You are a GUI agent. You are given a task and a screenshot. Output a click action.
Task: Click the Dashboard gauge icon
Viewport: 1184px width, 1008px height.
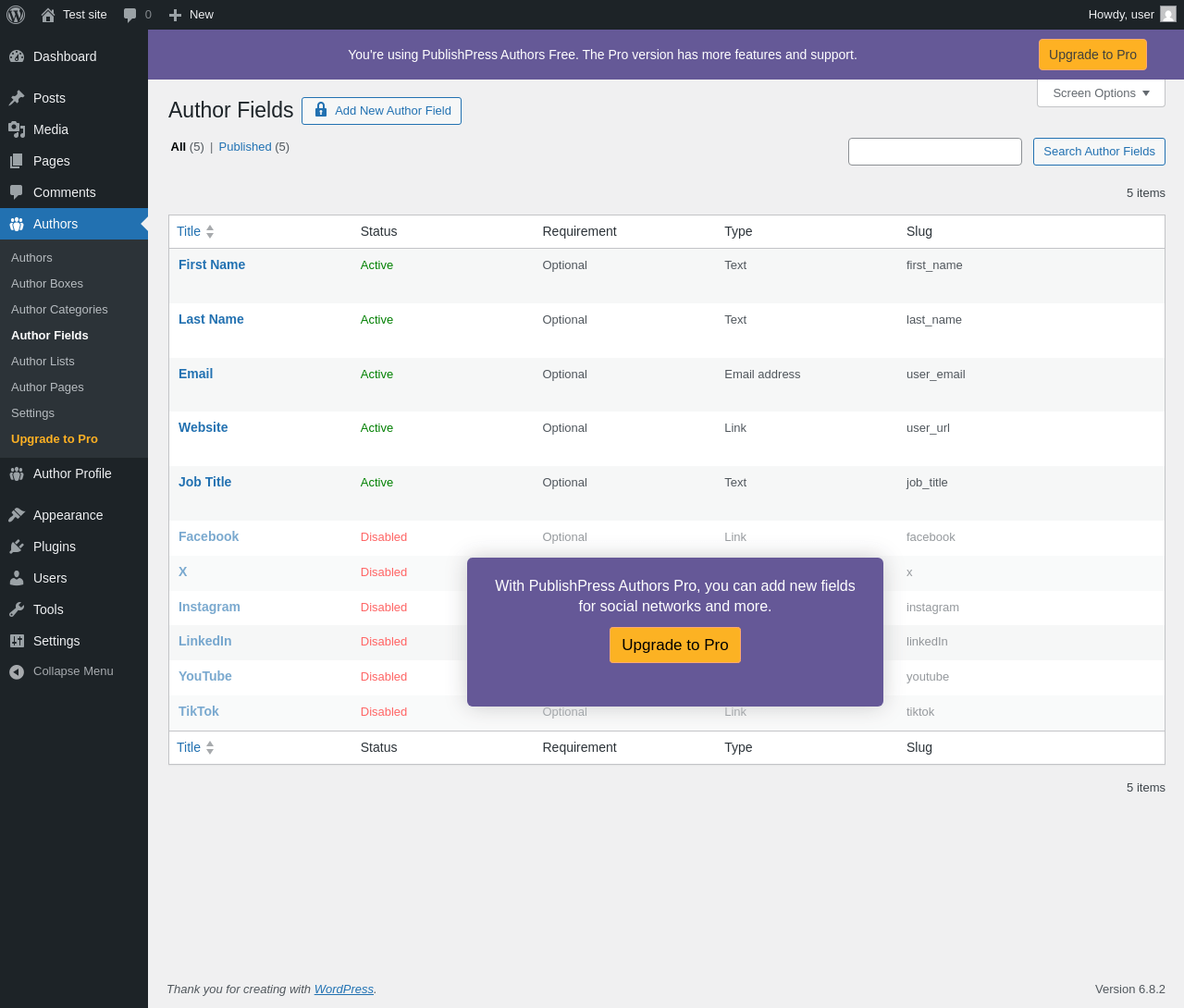coord(17,56)
